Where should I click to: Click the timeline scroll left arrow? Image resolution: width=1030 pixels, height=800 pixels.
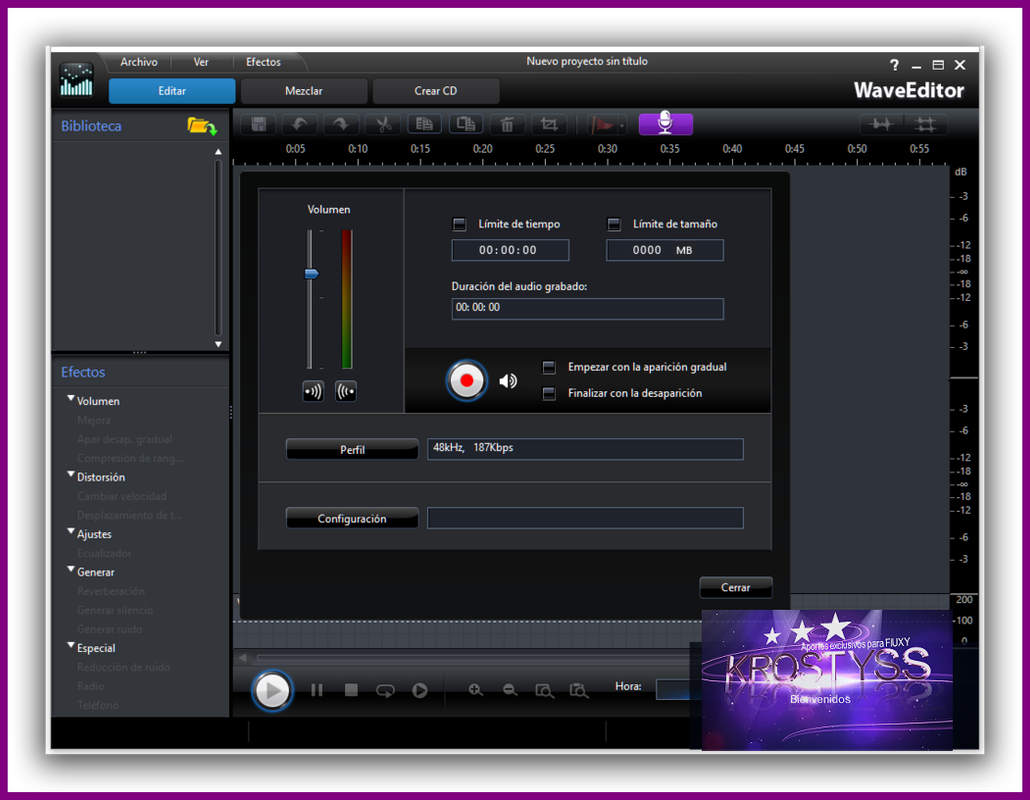pyautogui.click(x=243, y=657)
